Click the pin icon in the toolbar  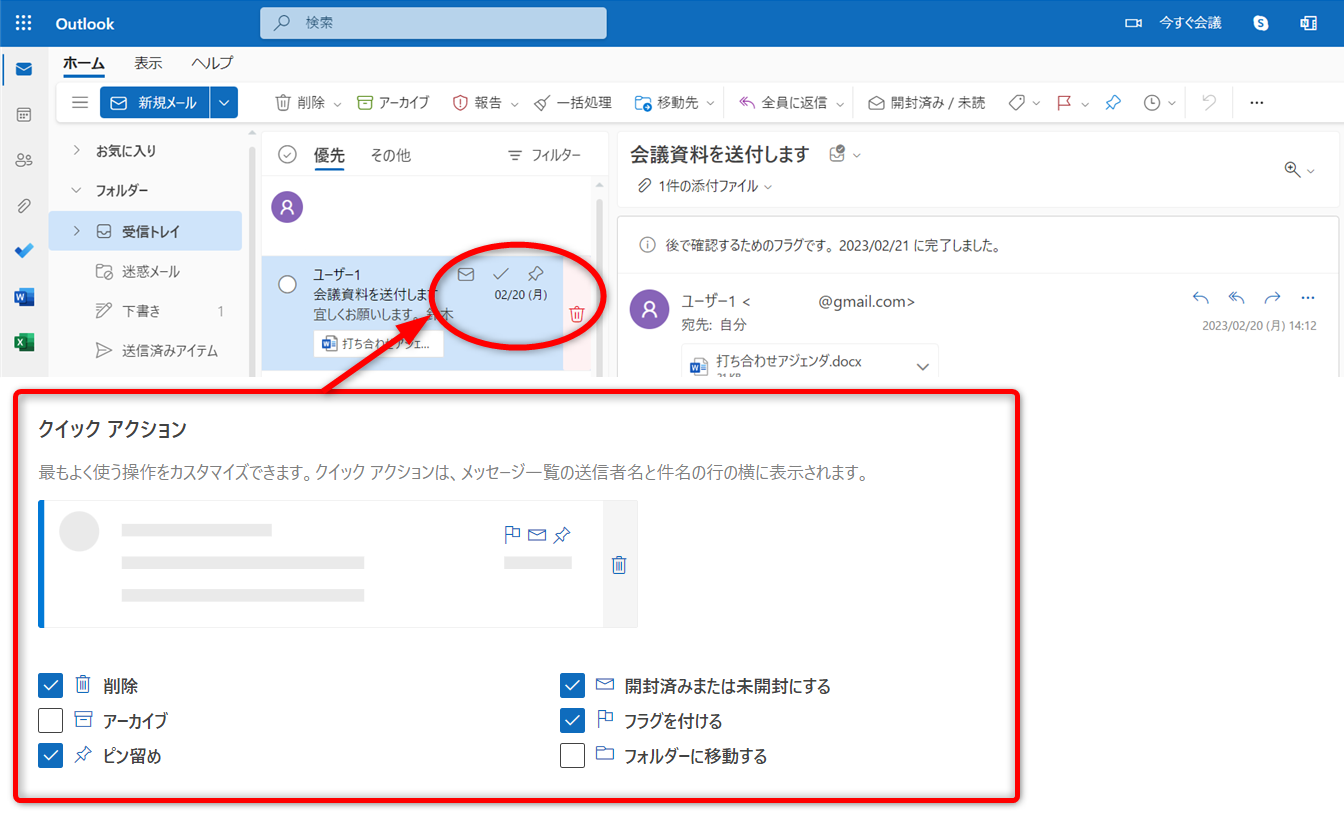coord(1113,102)
